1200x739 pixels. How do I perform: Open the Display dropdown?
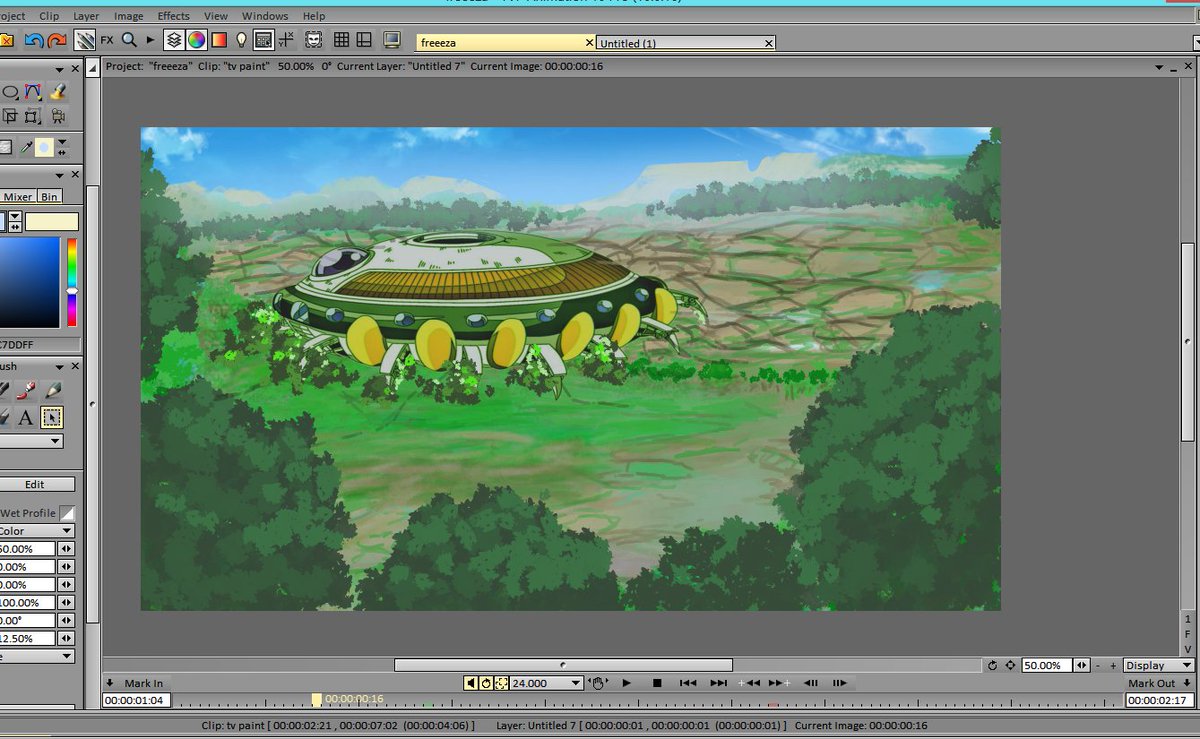click(x=1158, y=665)
